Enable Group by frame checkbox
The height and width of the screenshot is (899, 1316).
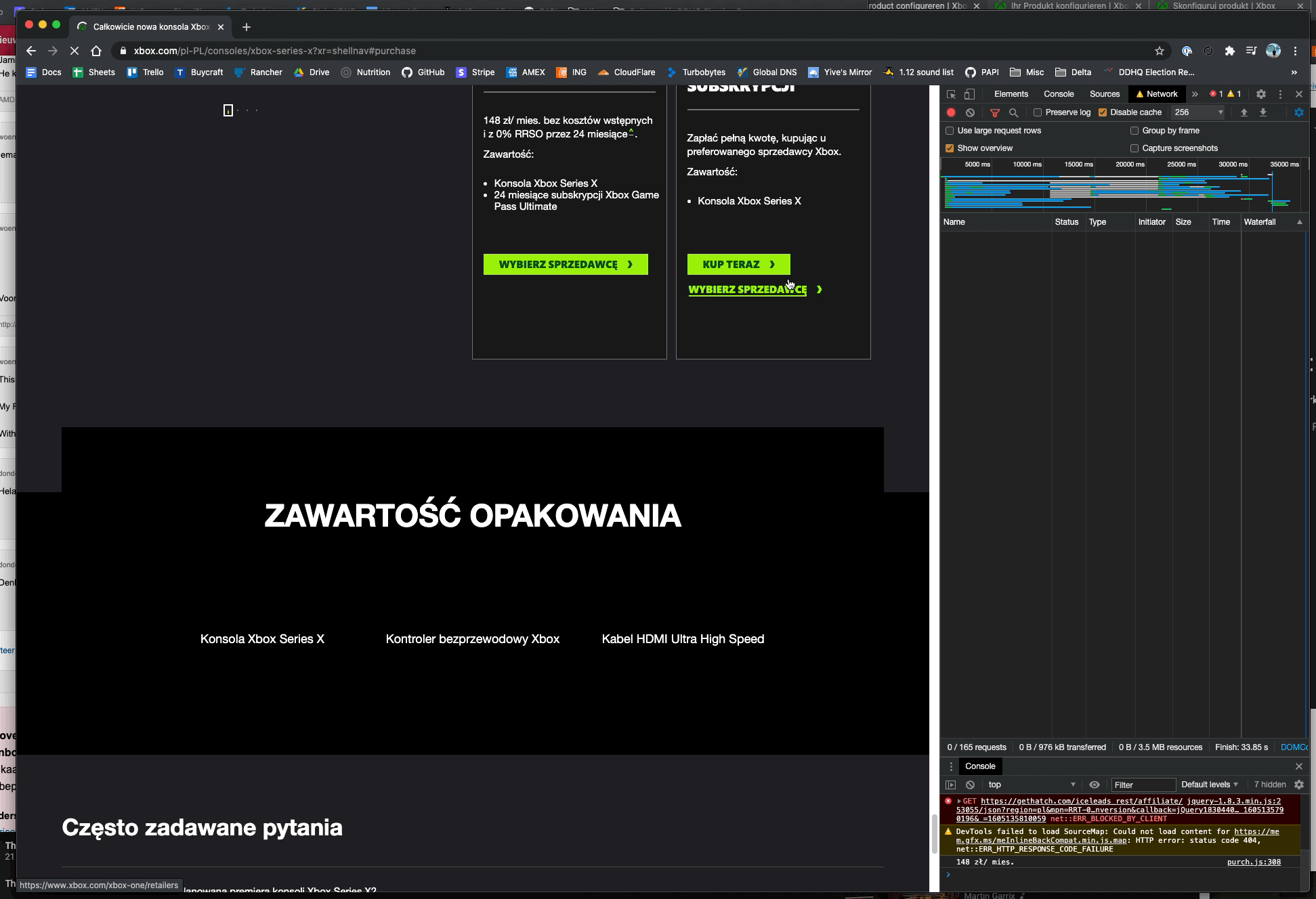[x=1134, y=131]
